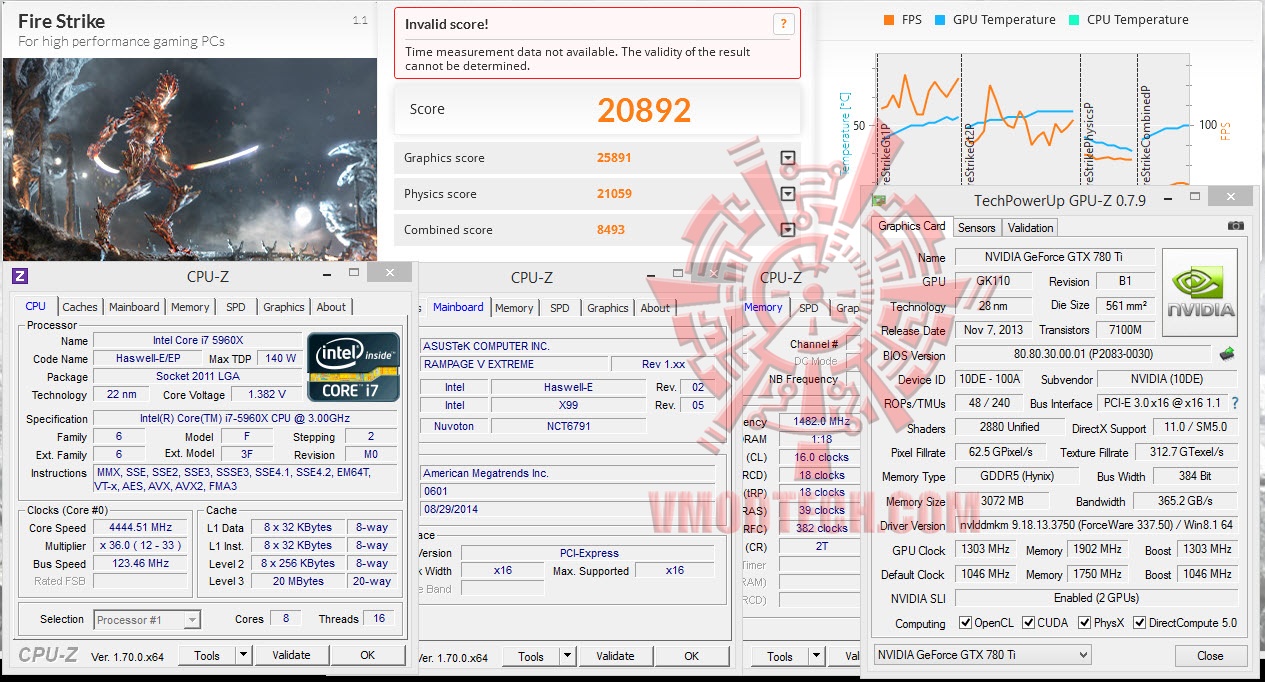
Task: Expand the Graphics score details arrow
Action: (787, 158)
